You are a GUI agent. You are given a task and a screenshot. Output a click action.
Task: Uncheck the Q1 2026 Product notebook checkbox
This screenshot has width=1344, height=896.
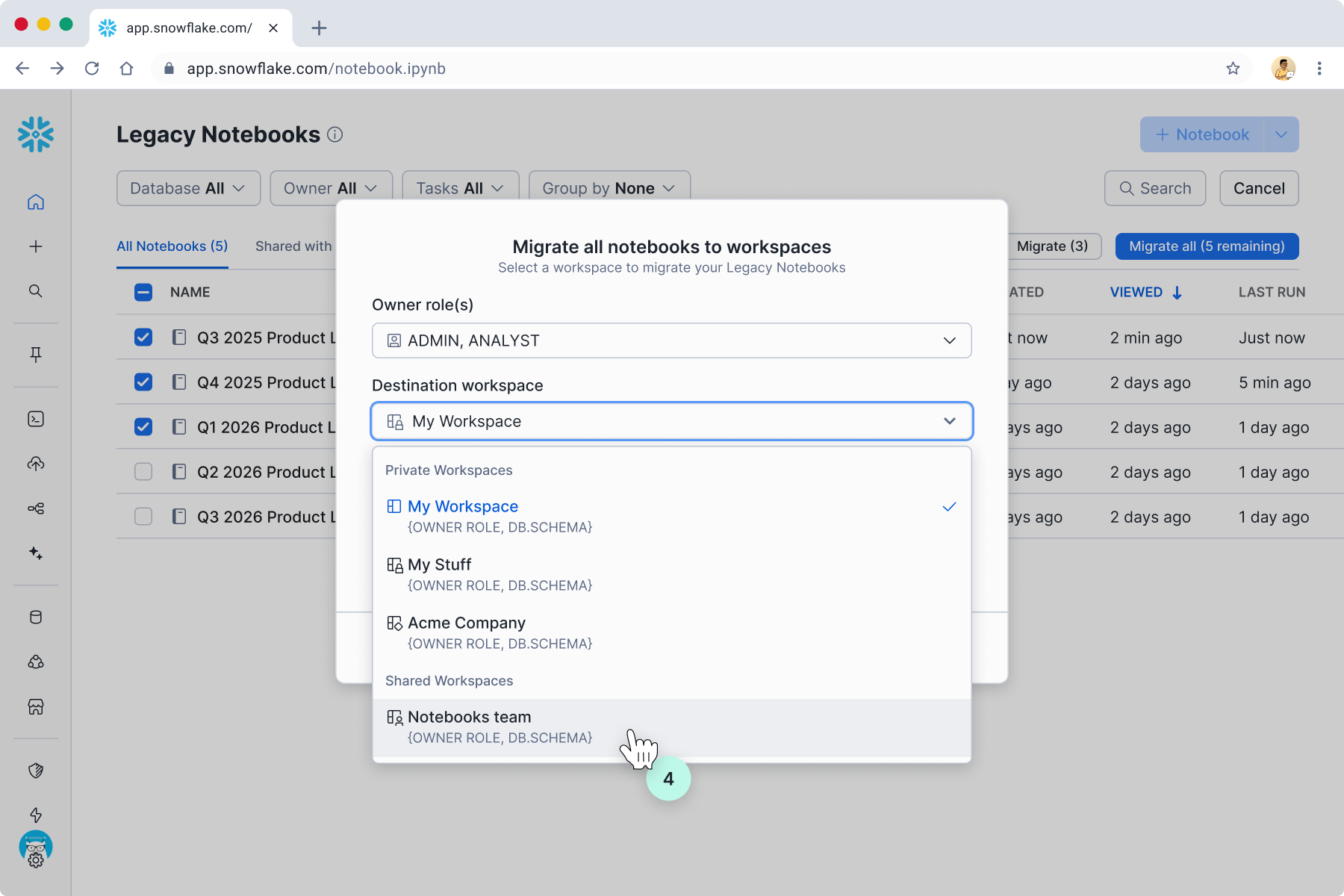pyautogui.click(x=143, y=427)
